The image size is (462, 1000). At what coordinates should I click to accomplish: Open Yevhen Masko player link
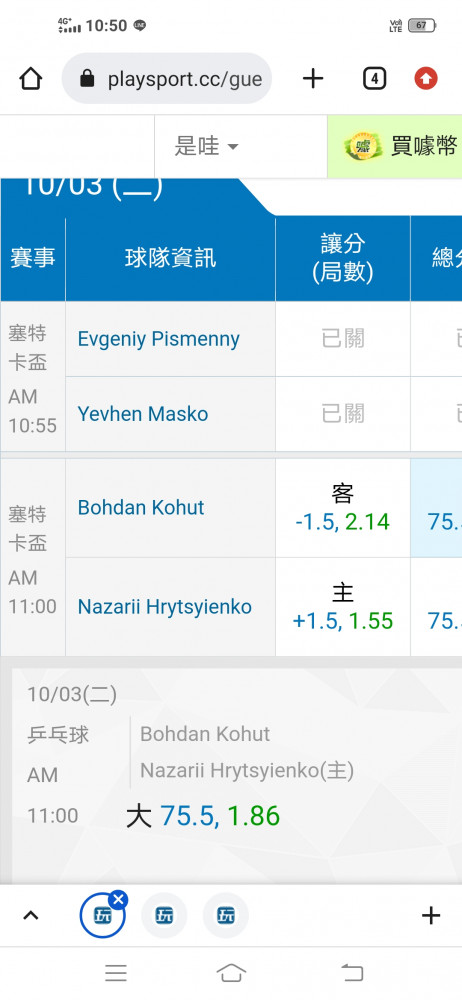pos(143,414)
